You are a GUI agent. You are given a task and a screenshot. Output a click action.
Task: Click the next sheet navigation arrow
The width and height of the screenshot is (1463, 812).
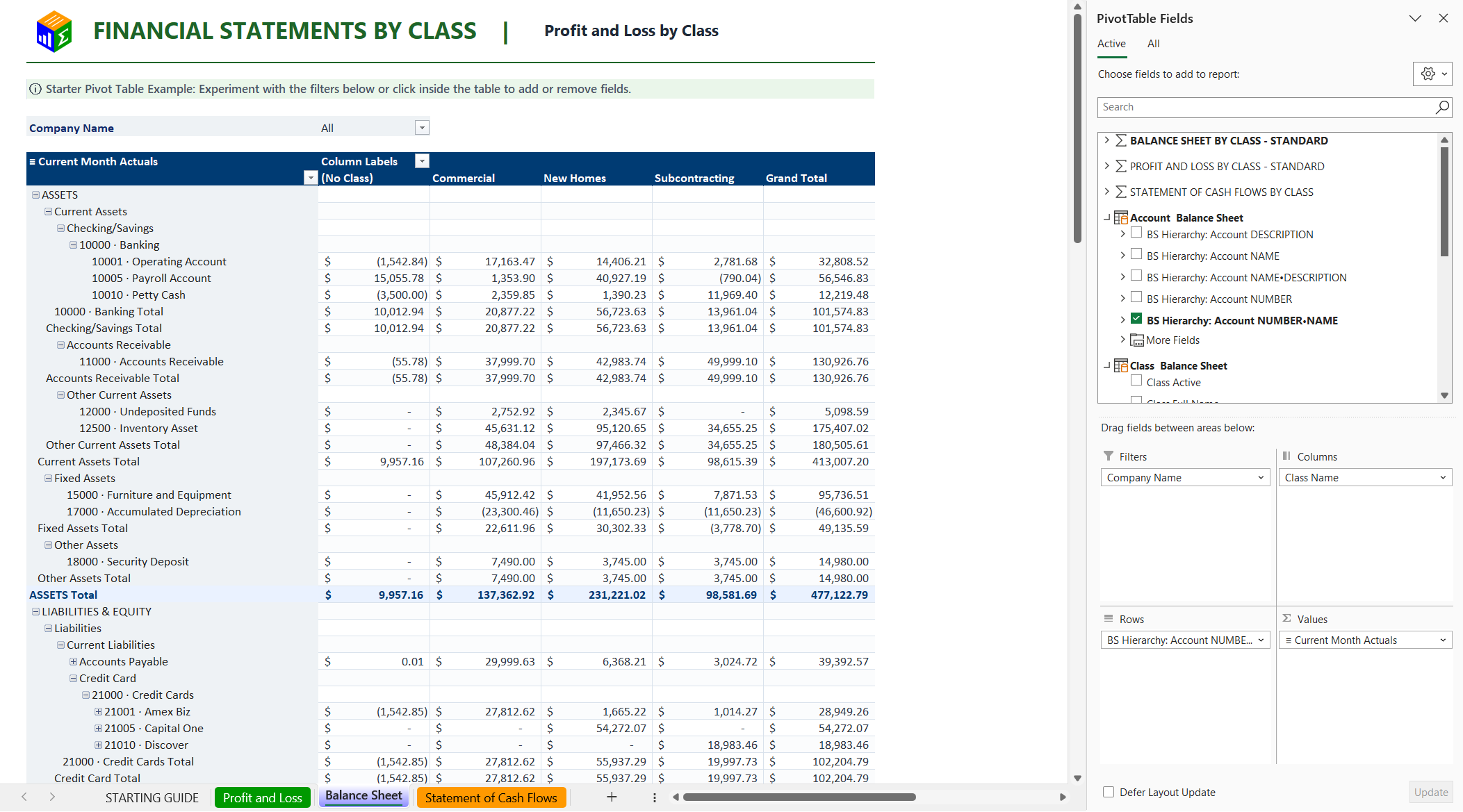point(52,797)
